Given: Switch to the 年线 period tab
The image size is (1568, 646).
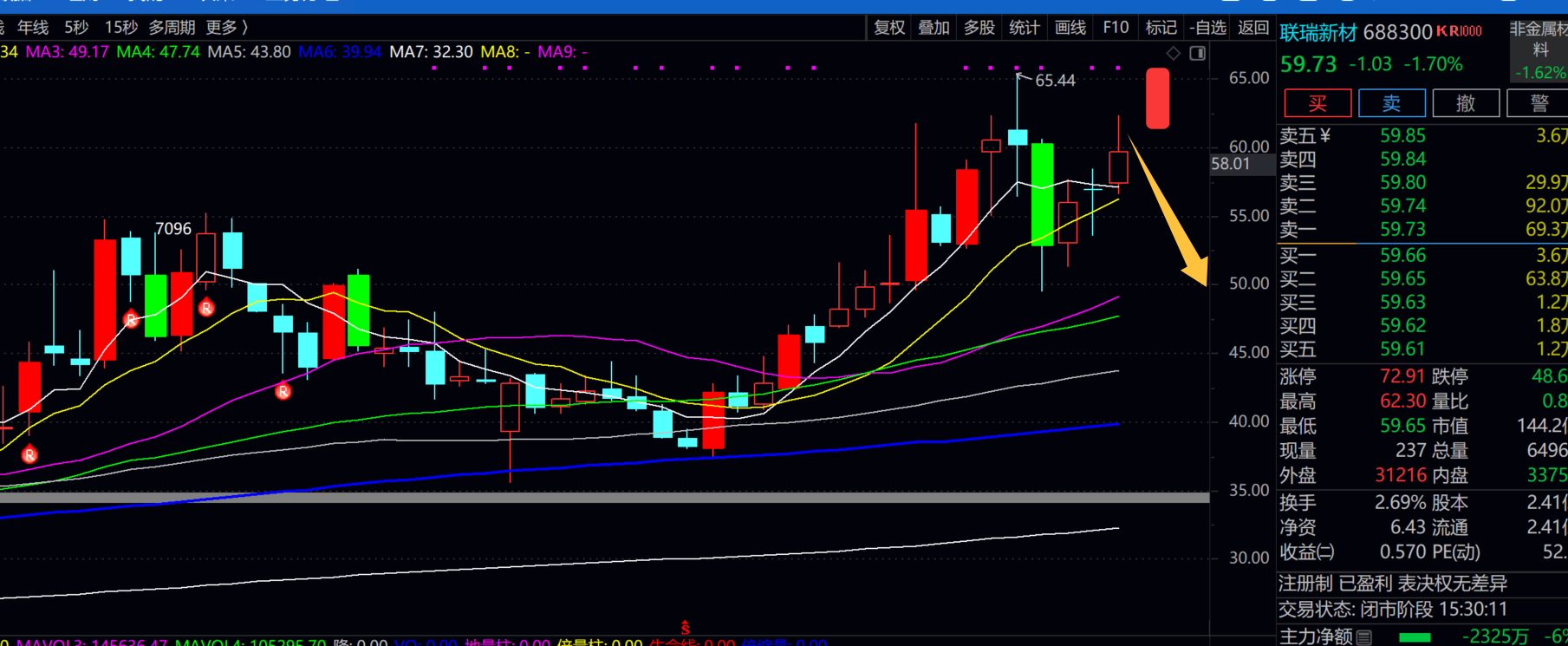Looking at the screenshot, I should coord(33,28).
